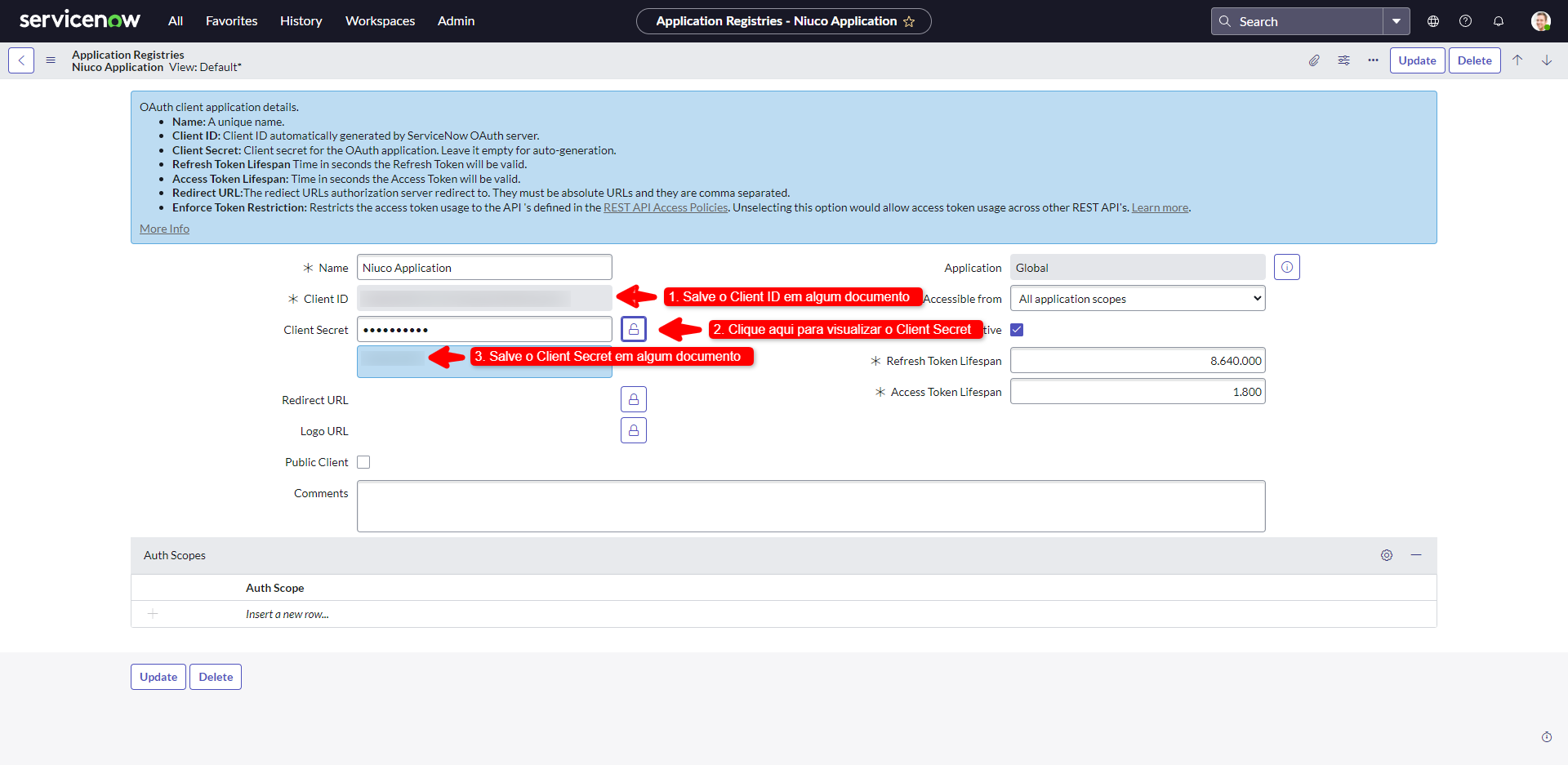
Task: Click the More Info link
Action: pos(164,229)
